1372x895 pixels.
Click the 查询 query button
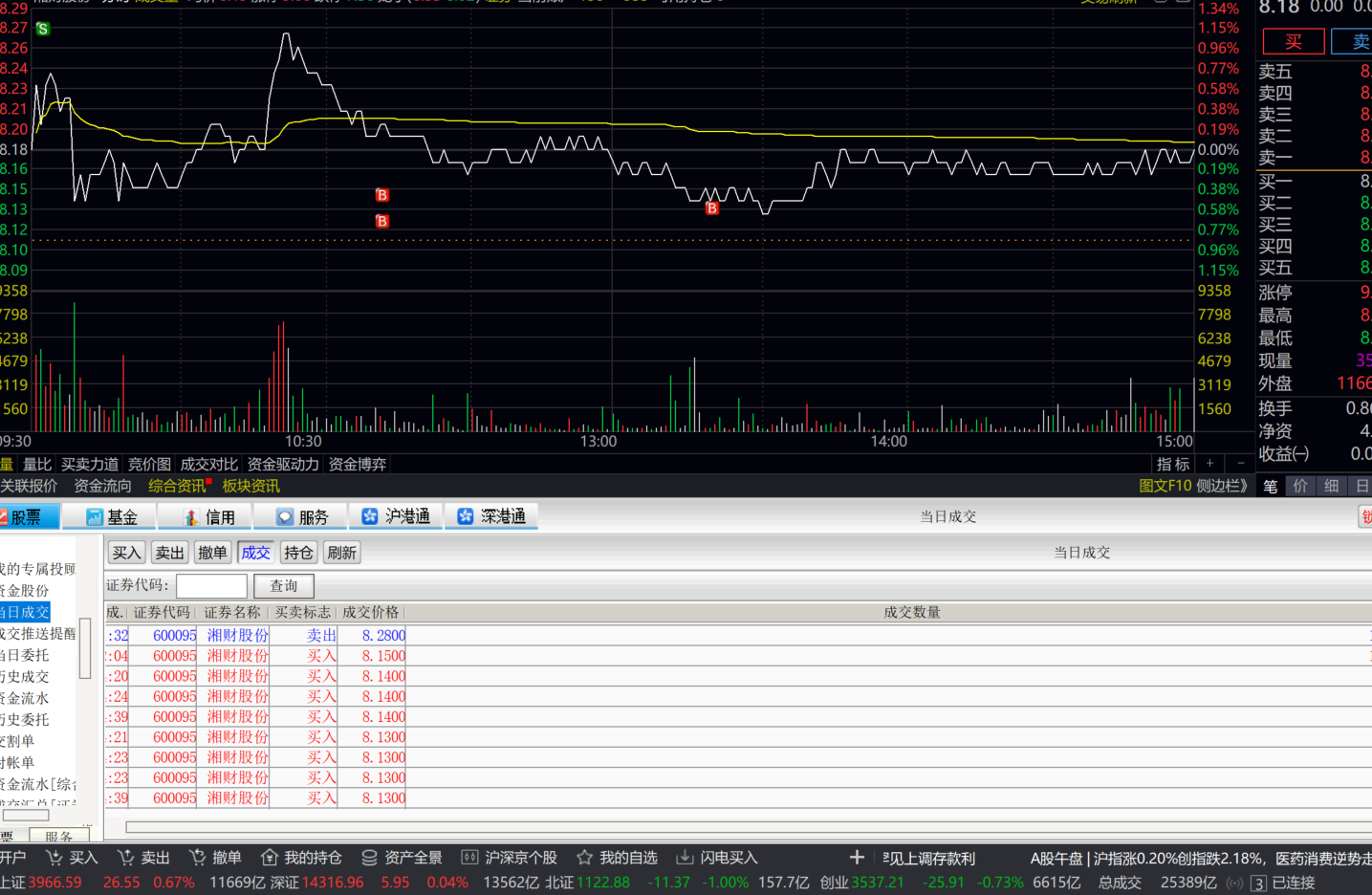(284, 585)
